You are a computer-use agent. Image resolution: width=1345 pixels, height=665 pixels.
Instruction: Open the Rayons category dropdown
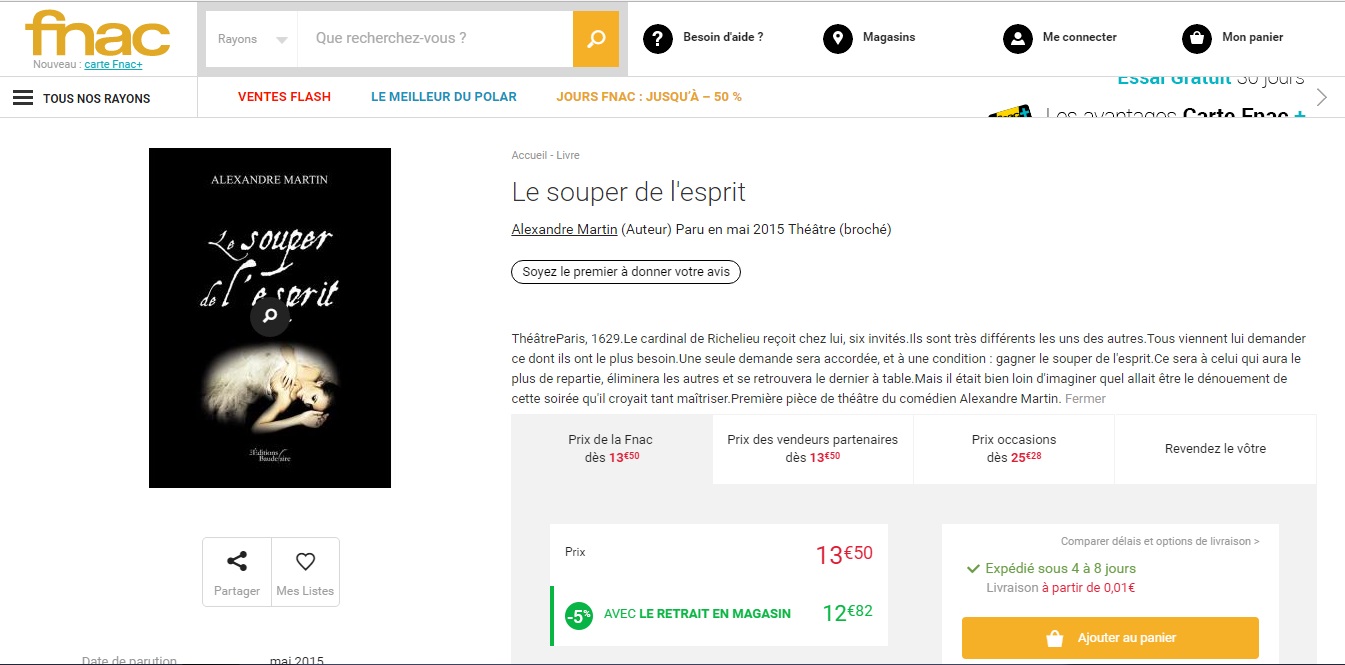[249, 38]
